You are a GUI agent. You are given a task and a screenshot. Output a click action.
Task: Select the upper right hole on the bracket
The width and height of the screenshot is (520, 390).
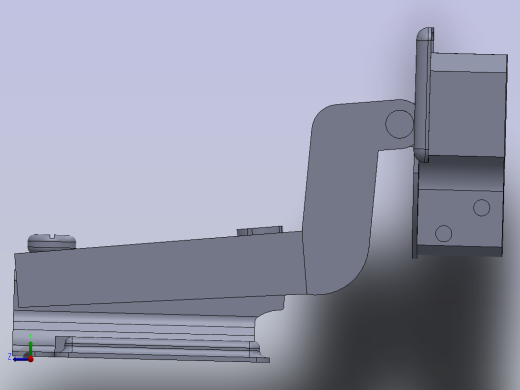coord(481,208)
